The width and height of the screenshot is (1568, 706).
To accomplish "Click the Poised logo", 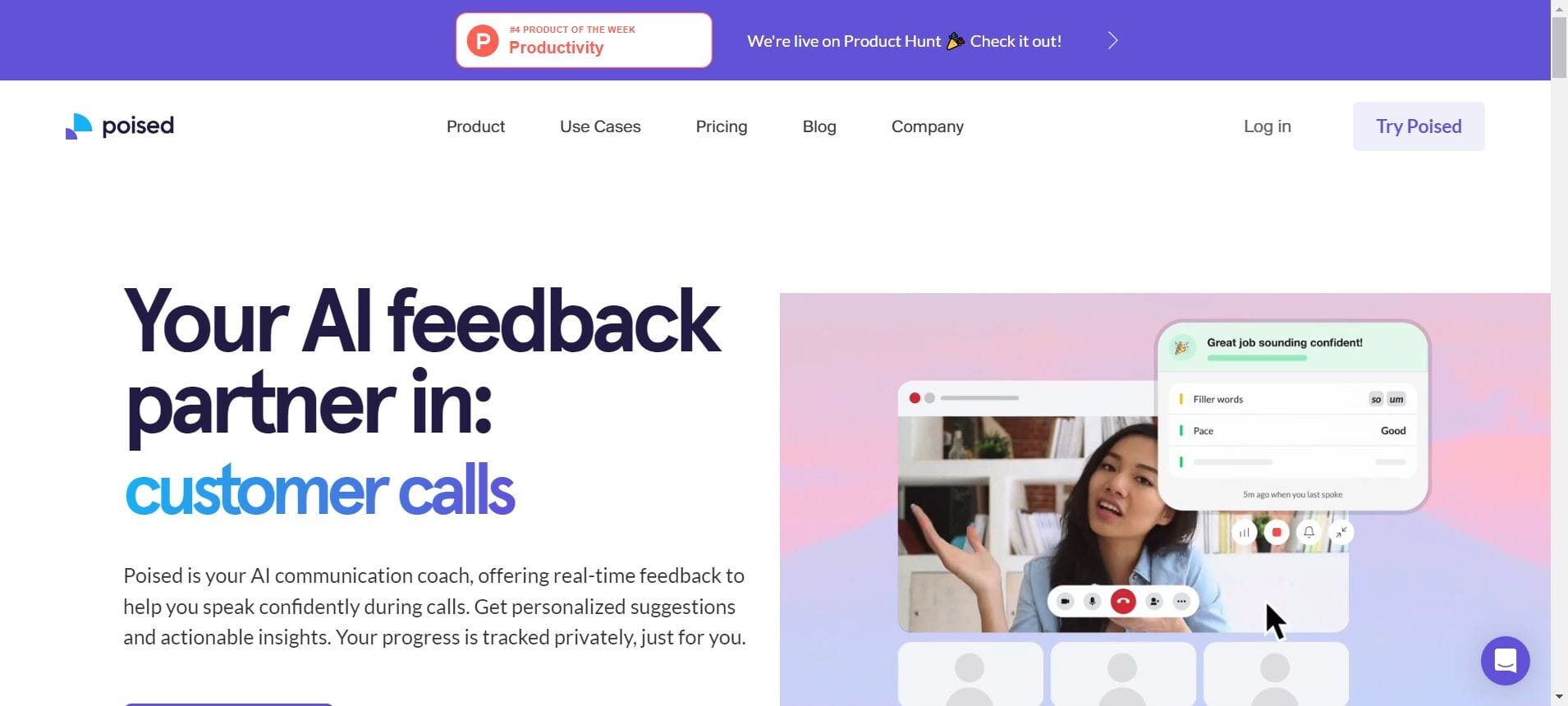I will click(x=120, y=126).
